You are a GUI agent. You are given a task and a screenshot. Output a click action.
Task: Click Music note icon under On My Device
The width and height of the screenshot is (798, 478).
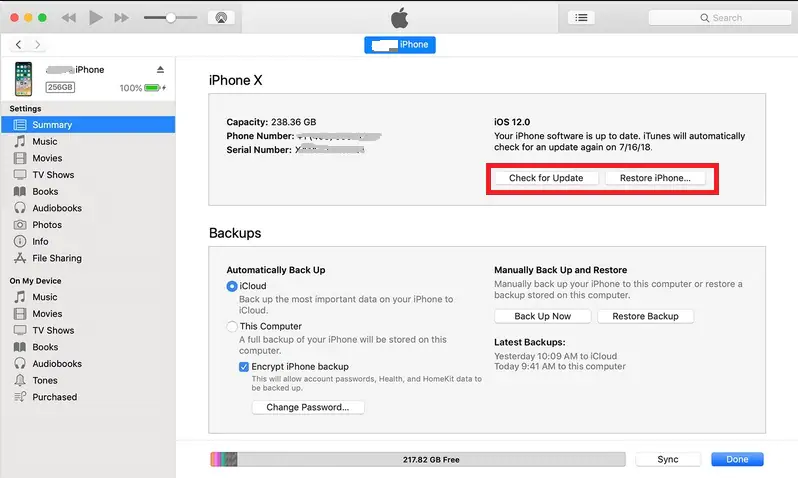[x=20, y=297]
